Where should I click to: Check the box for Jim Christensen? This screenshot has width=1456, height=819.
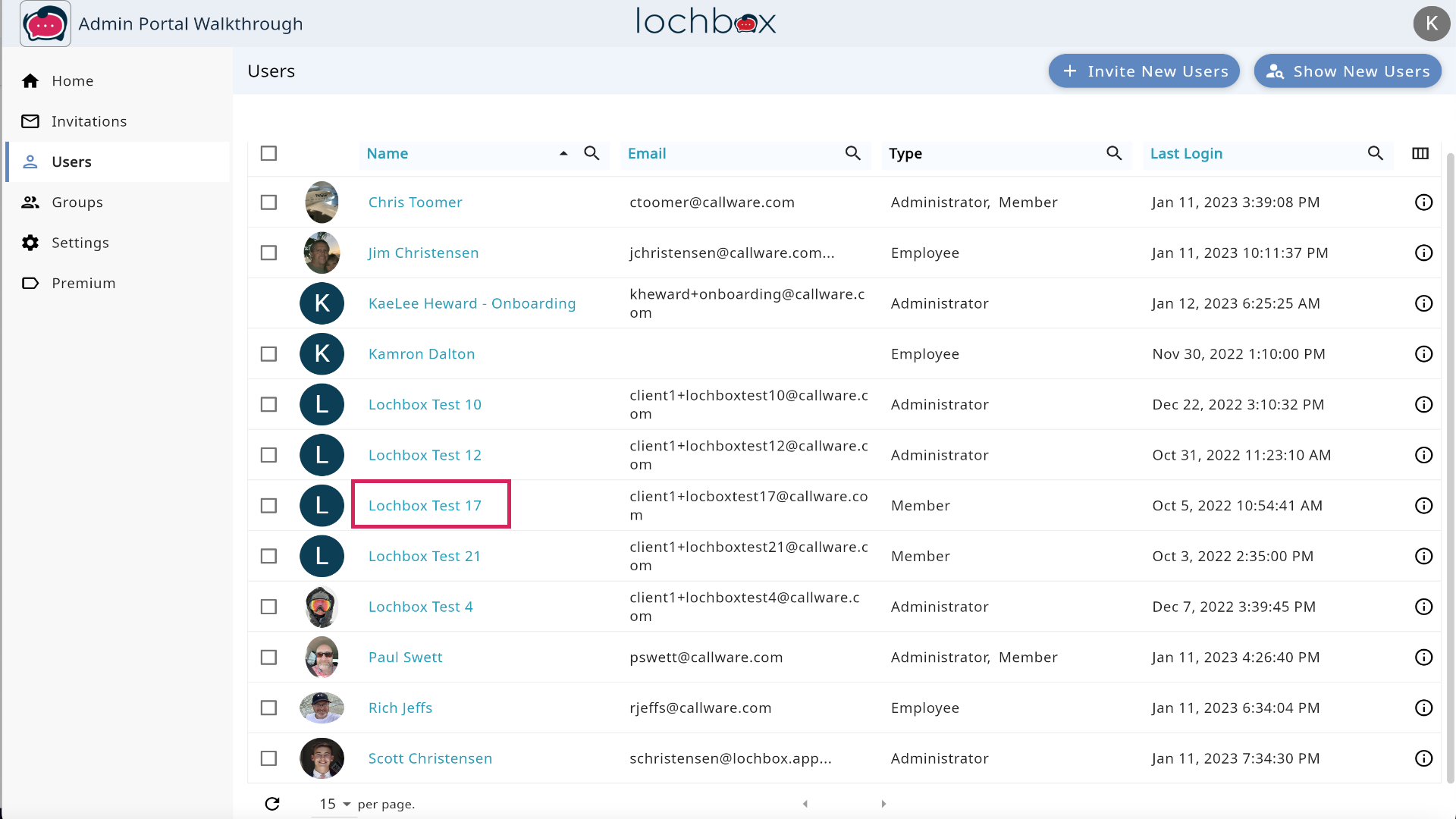tap(268, 253)
